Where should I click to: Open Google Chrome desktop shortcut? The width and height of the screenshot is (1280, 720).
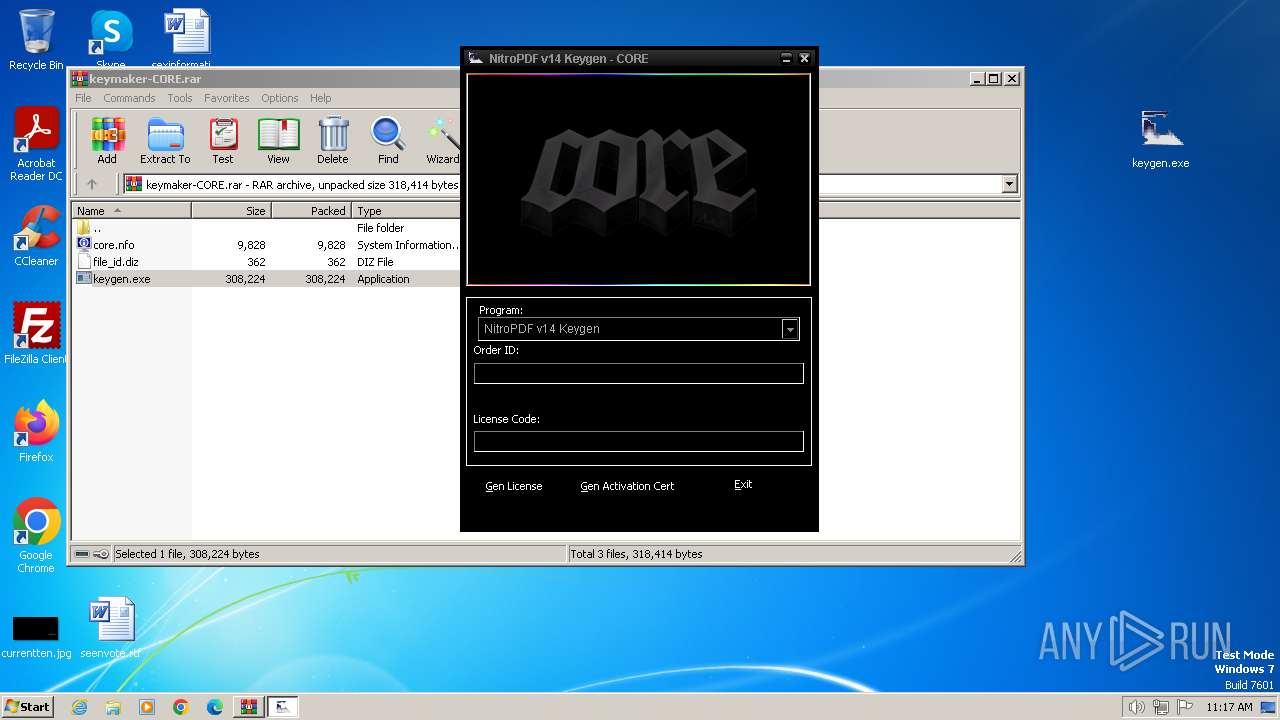point(36,536)
